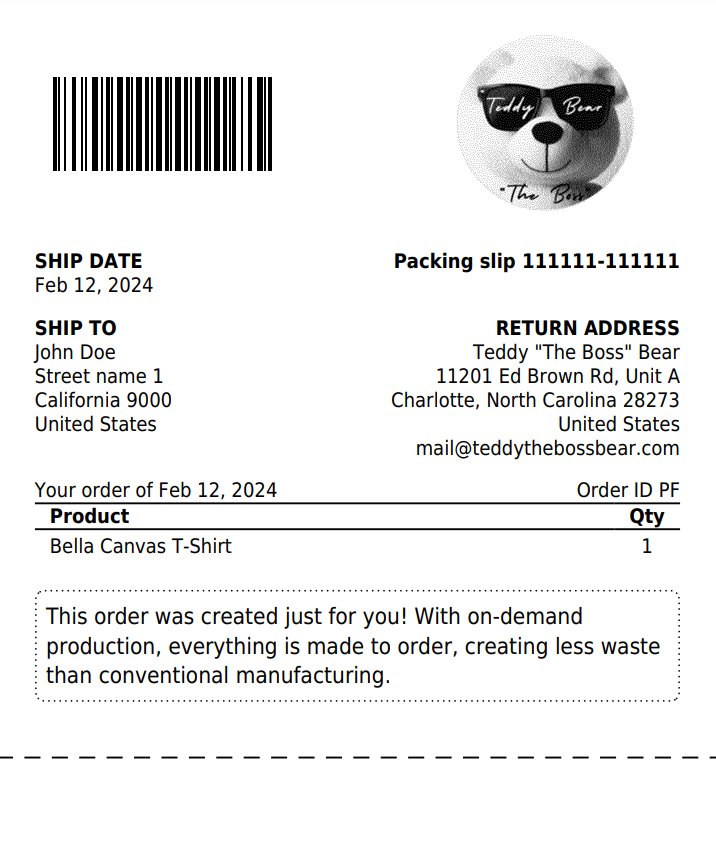Click the Qty column header
Viewport: 716px width, 846px height.
coord(646,516)
